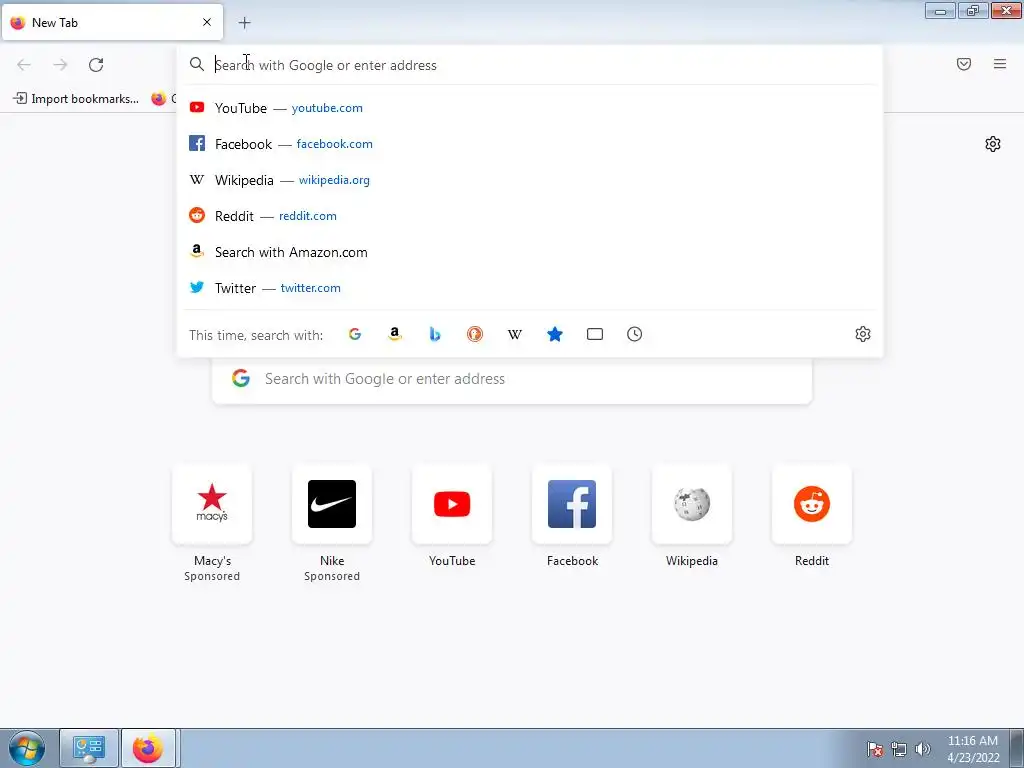Switch to the New Tab tab
This screenshot has height=768, width=1024.
click(112, 22)
